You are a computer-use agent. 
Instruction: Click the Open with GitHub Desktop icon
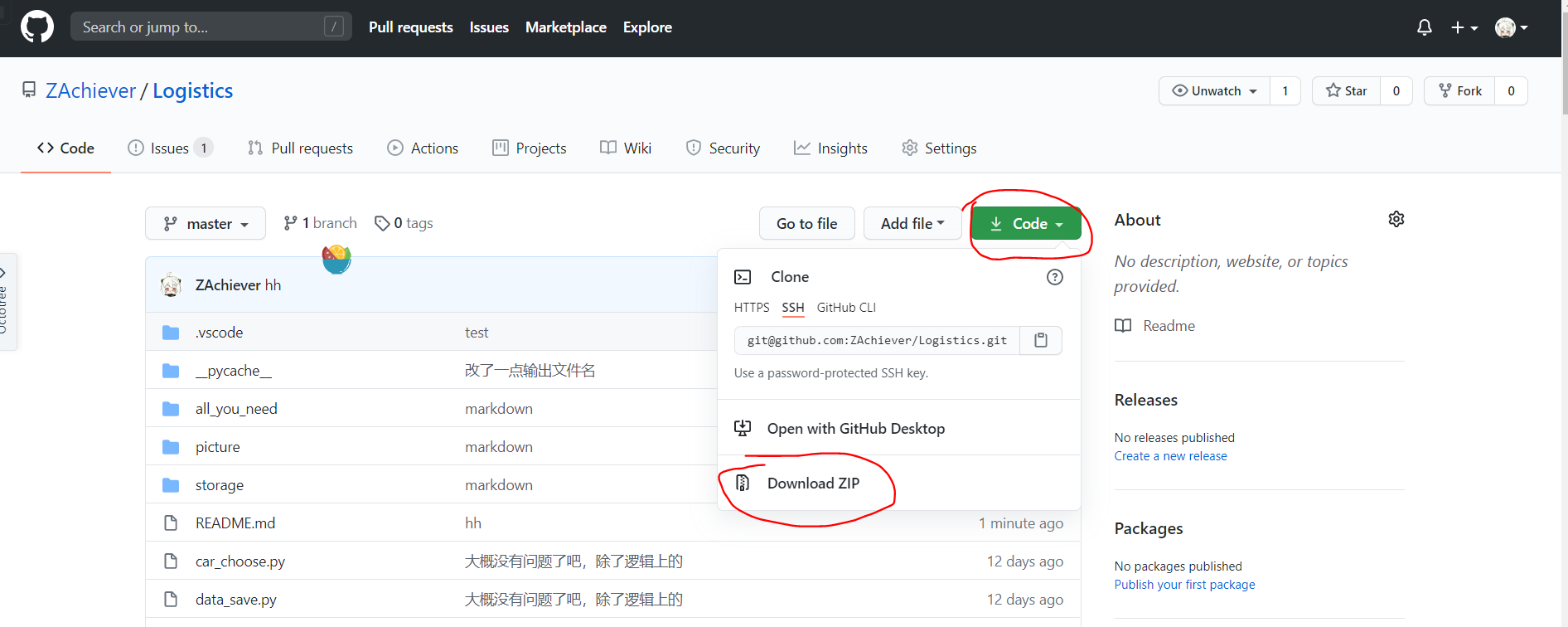(x=743, y=428)
